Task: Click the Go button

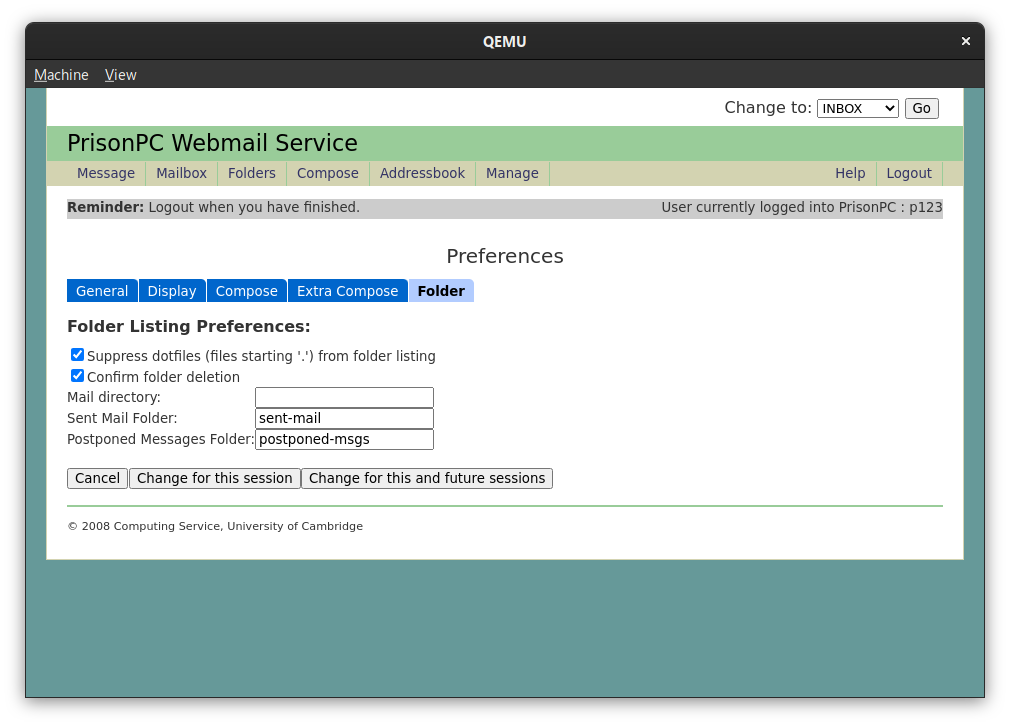Action: point(921,108)
